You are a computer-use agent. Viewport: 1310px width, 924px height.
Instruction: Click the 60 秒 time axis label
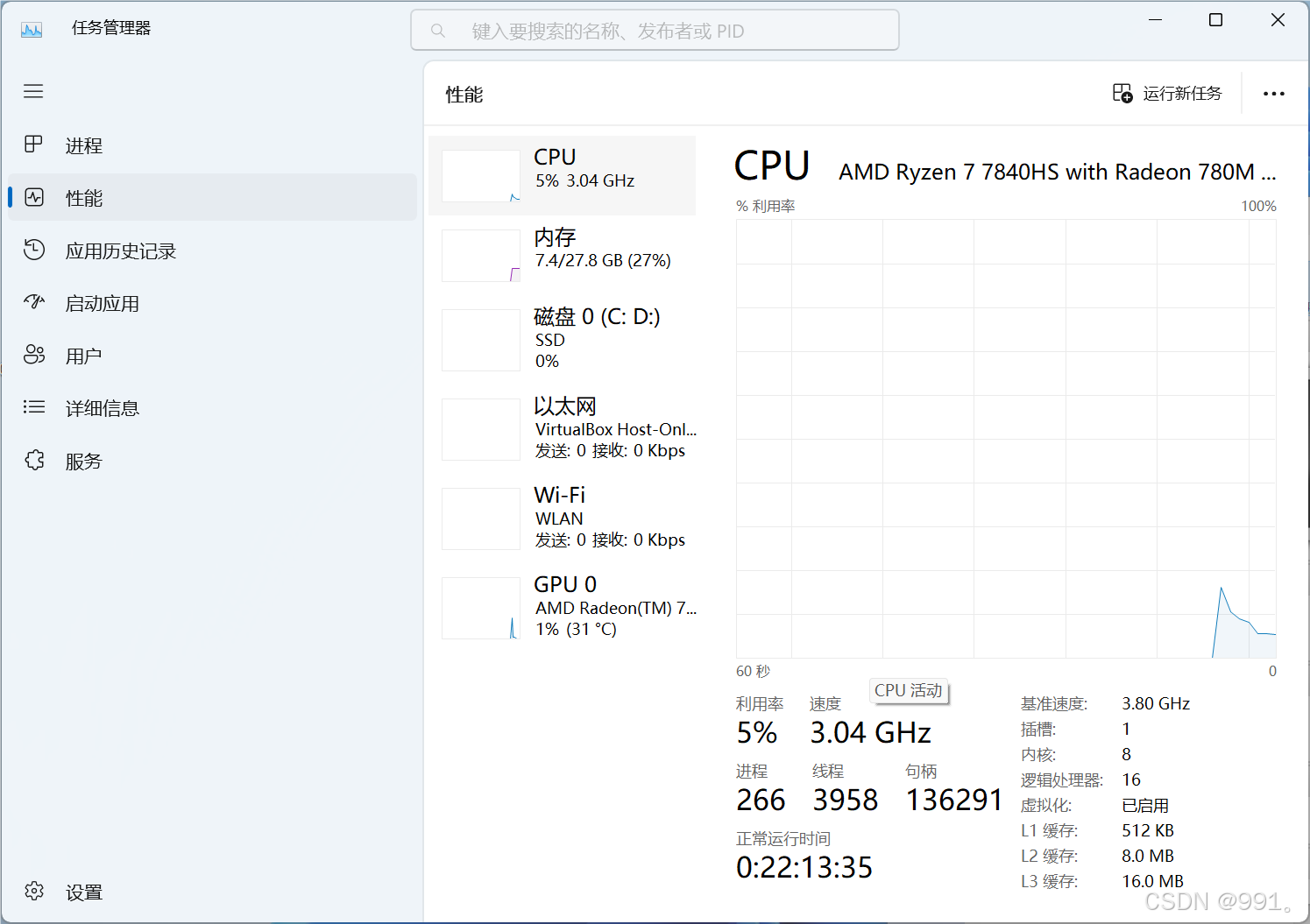754,671
